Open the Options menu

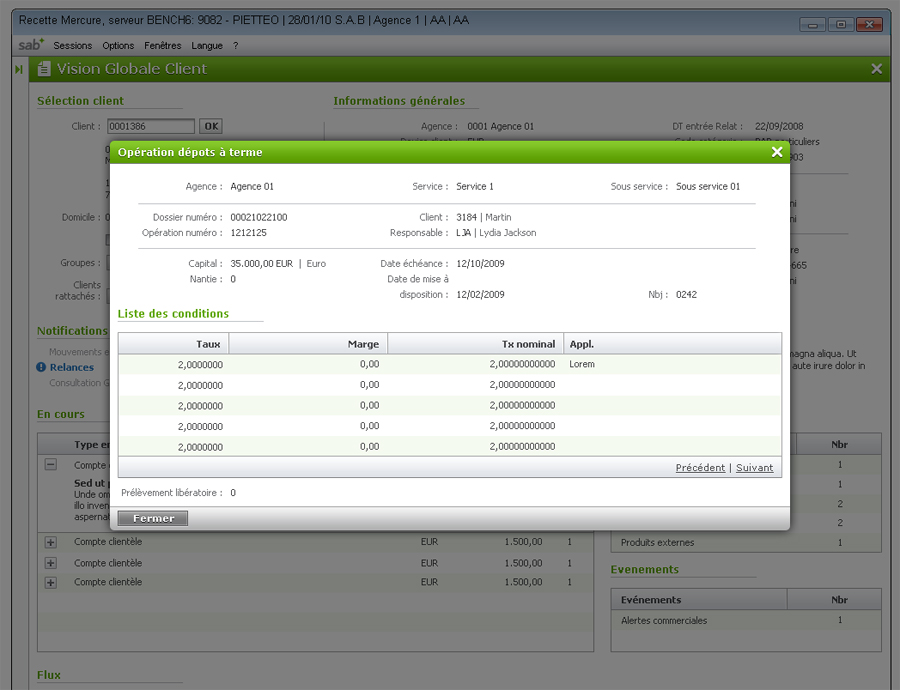tap(118, 46)
